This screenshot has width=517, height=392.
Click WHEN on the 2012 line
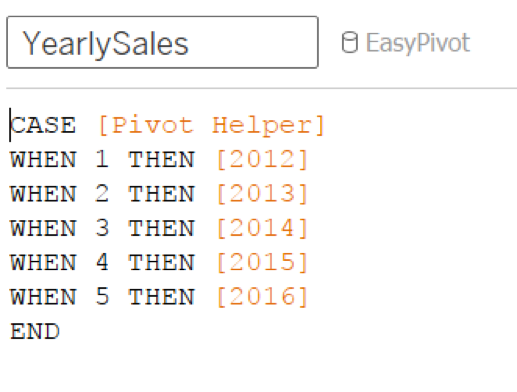click(x=44, y=160)
